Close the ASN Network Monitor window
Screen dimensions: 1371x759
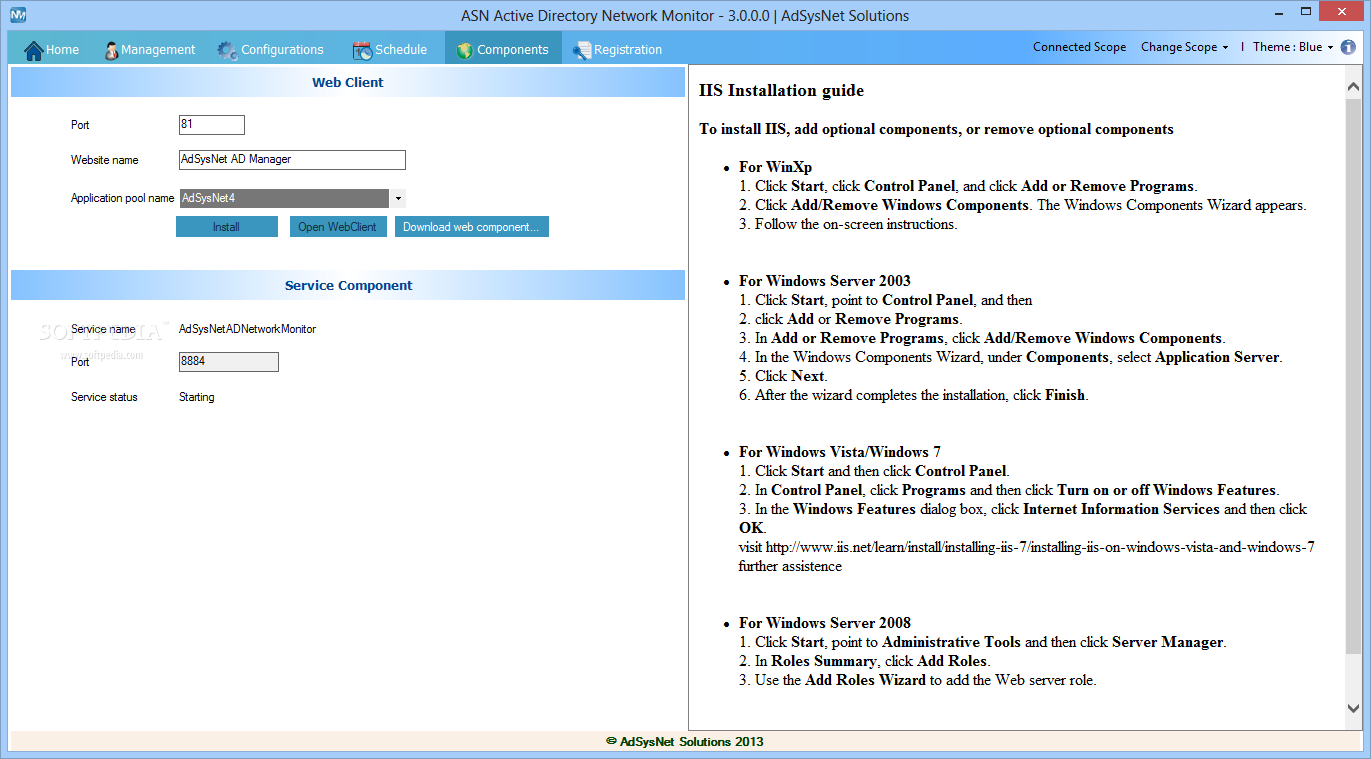pos(1342,11)
